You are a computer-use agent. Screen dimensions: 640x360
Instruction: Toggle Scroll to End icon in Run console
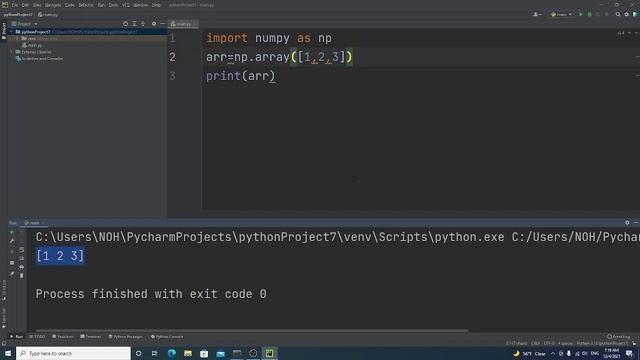[x=22, y=258]
